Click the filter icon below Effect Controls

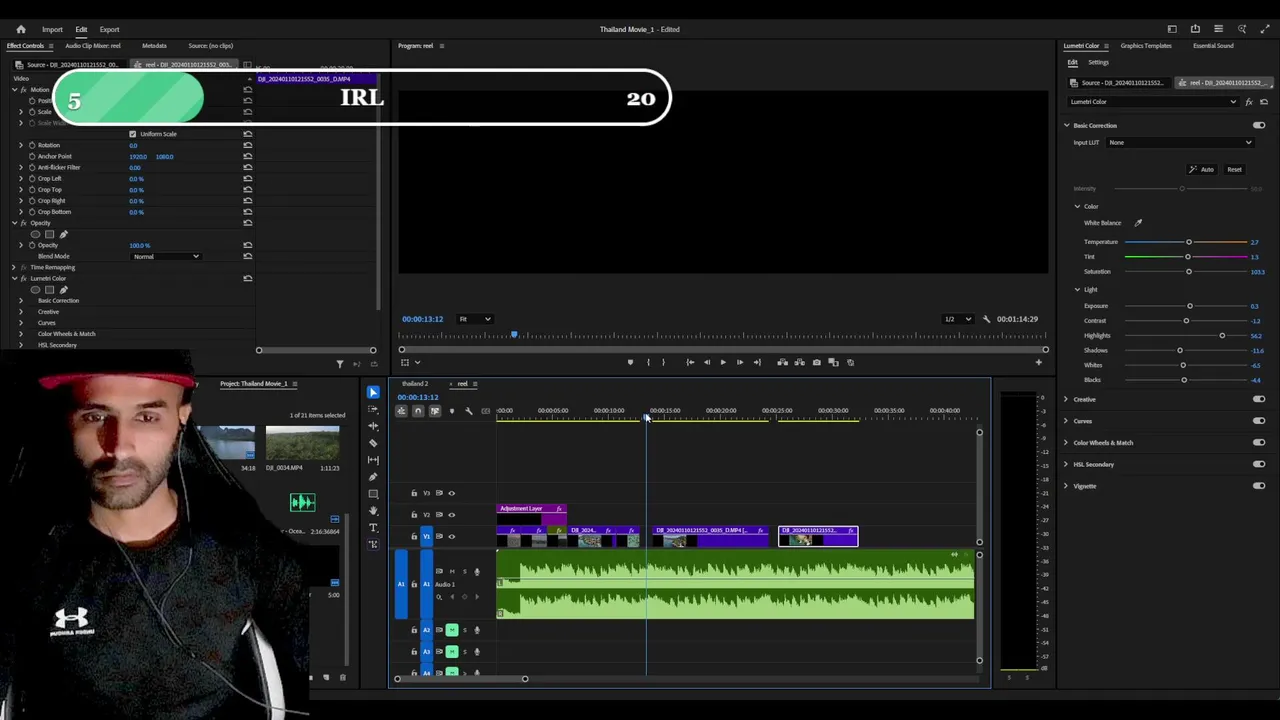click(x=340, y=364)
